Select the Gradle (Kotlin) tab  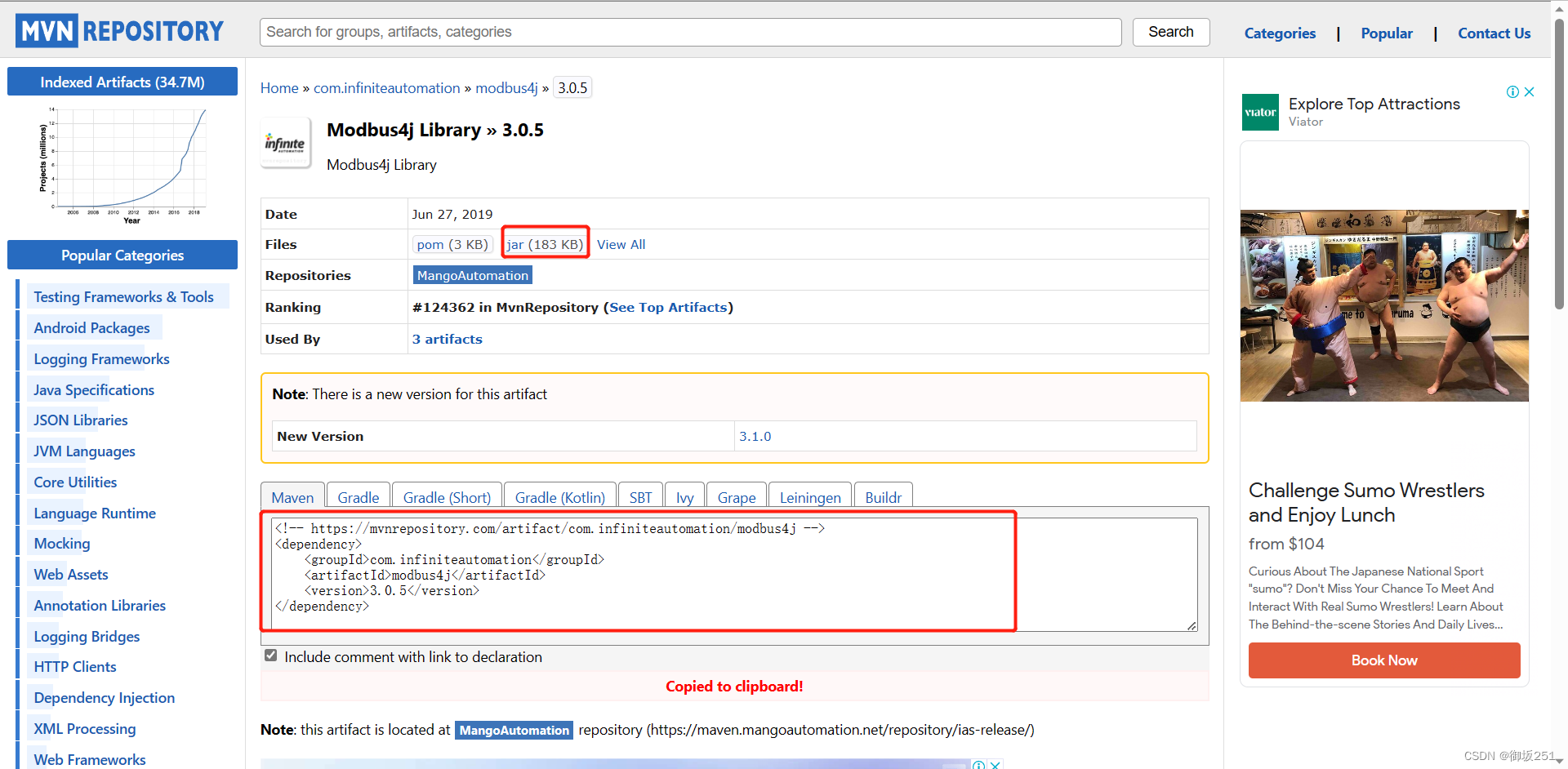pos(559,497)
